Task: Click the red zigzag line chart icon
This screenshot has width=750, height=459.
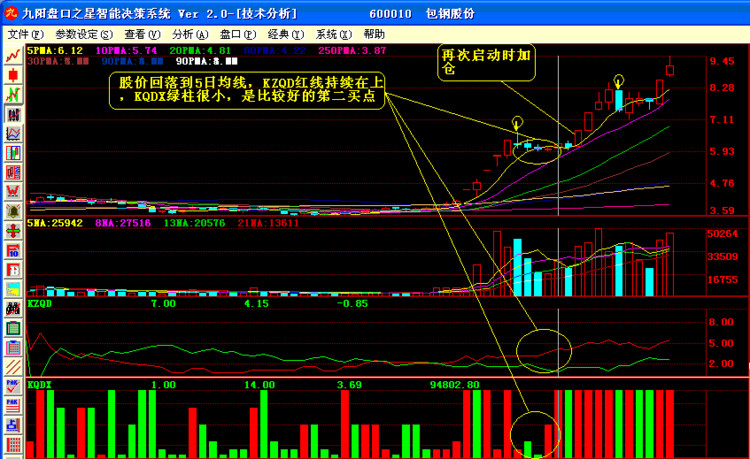Action: [x=13, y=55]
